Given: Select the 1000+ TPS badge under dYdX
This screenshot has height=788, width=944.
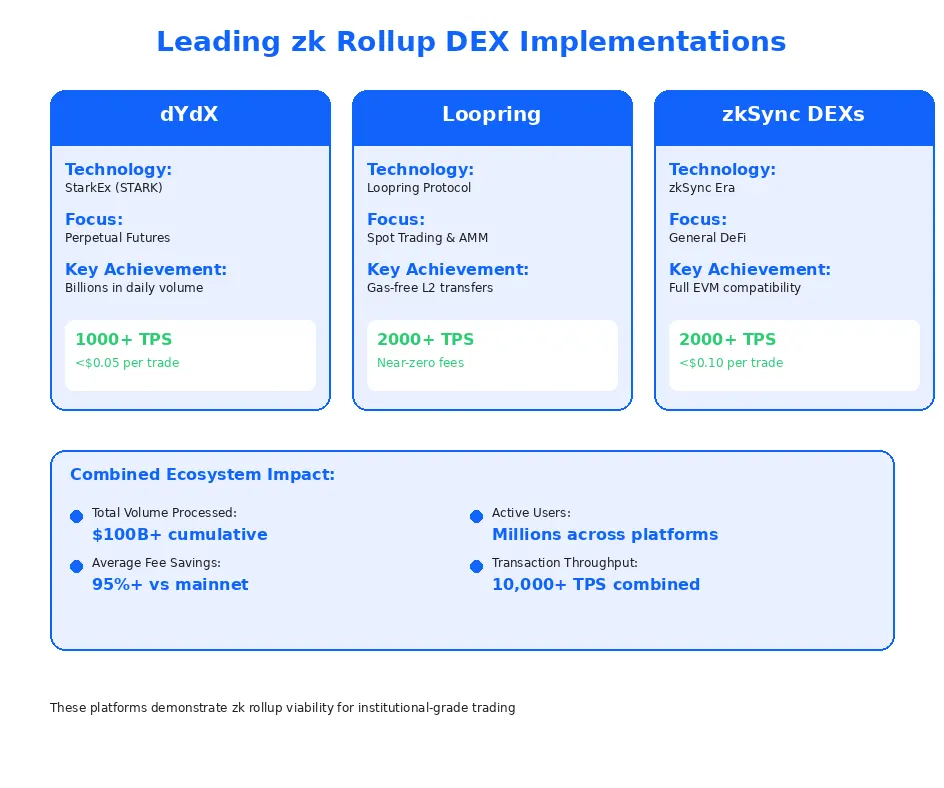Looking at the screenshot, I should (x=190, y=354).
